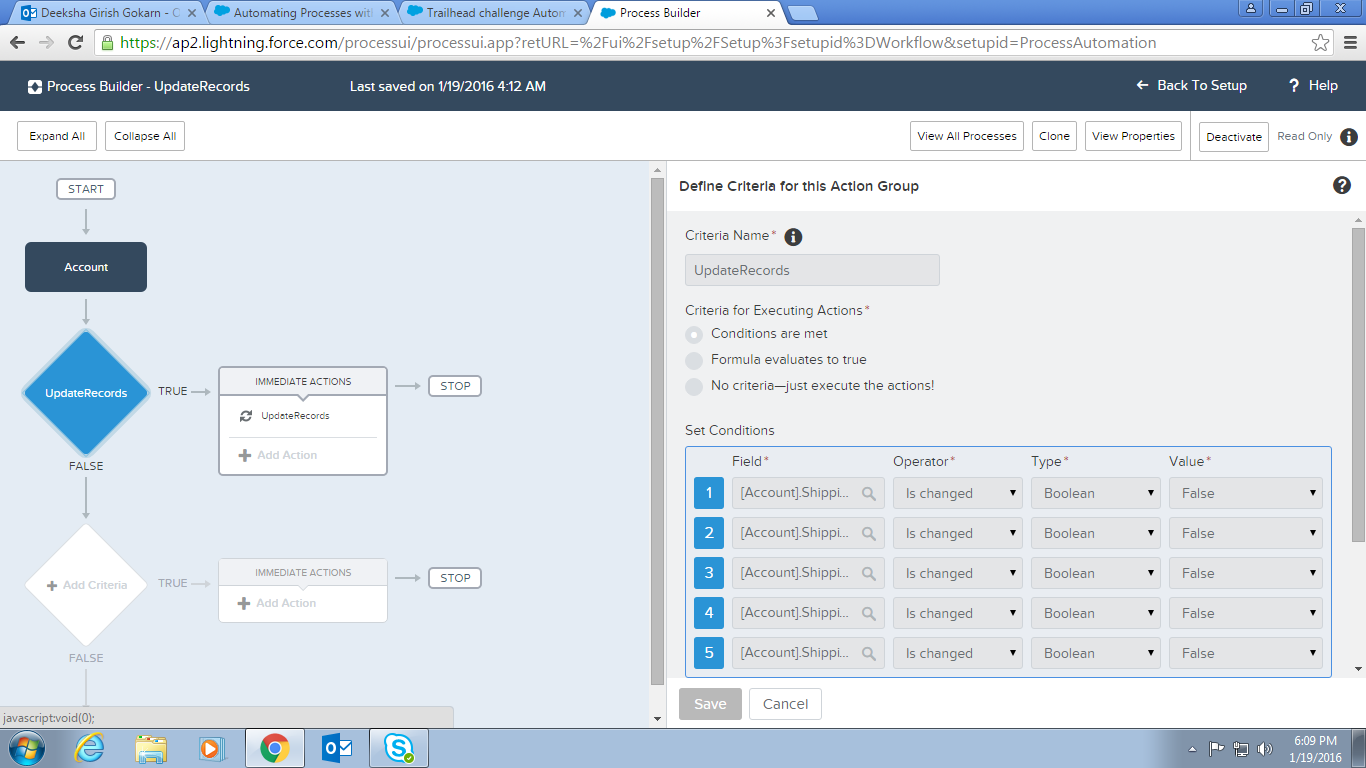The width and height of the screenshot is (1366, 768).
Task: Open View Properties
Action: pos(1133,137)
